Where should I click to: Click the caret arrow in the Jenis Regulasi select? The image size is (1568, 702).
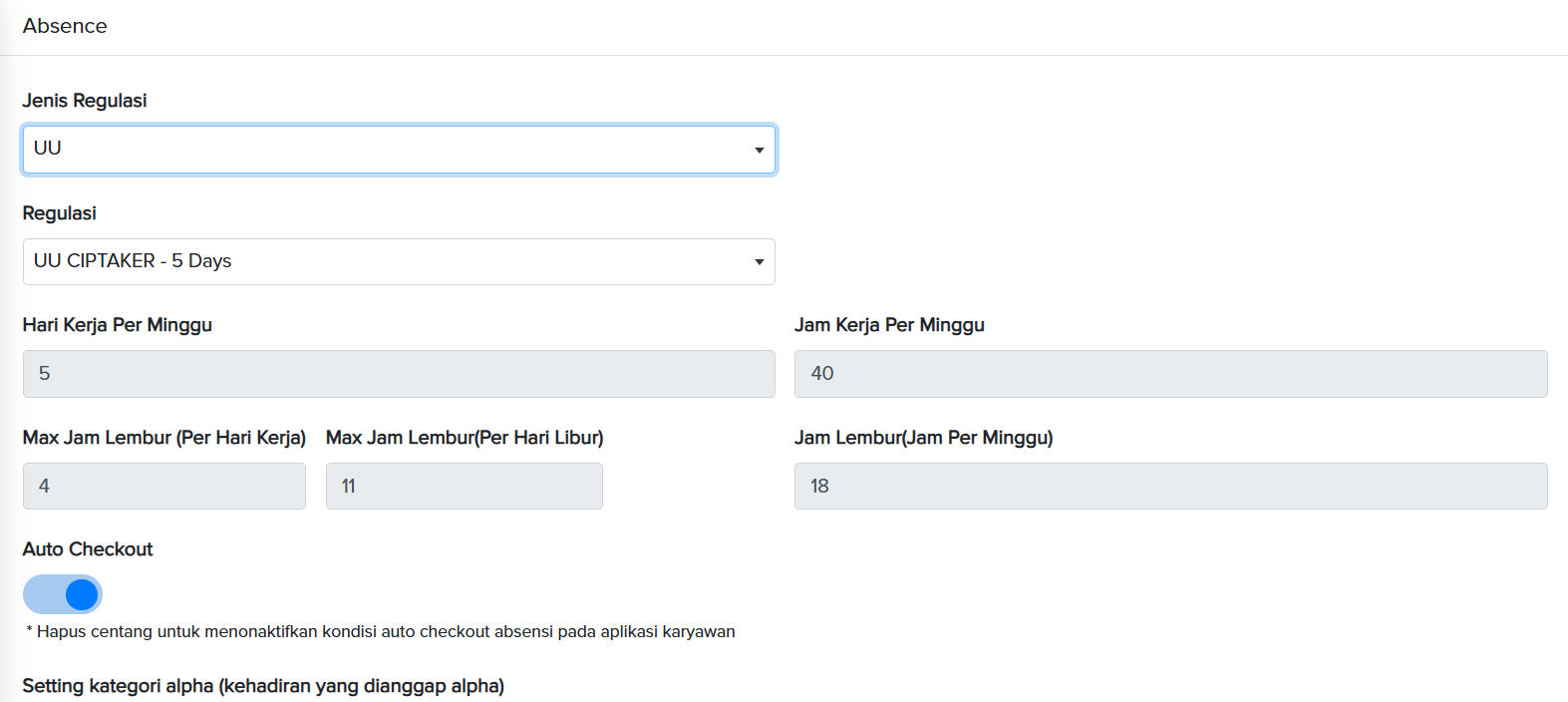click(759, 151)
